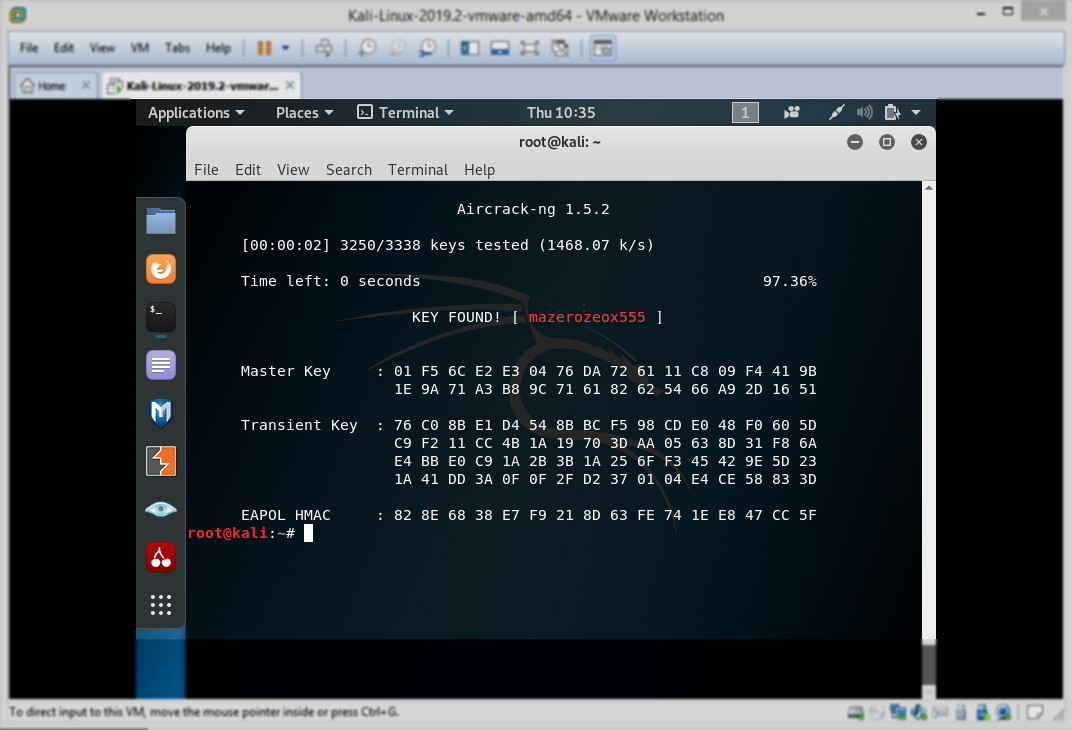Image resolution: width=1072 pixels, height=730 pixels.
Task: Open the VMware File menu
Action: coord(29,48)
